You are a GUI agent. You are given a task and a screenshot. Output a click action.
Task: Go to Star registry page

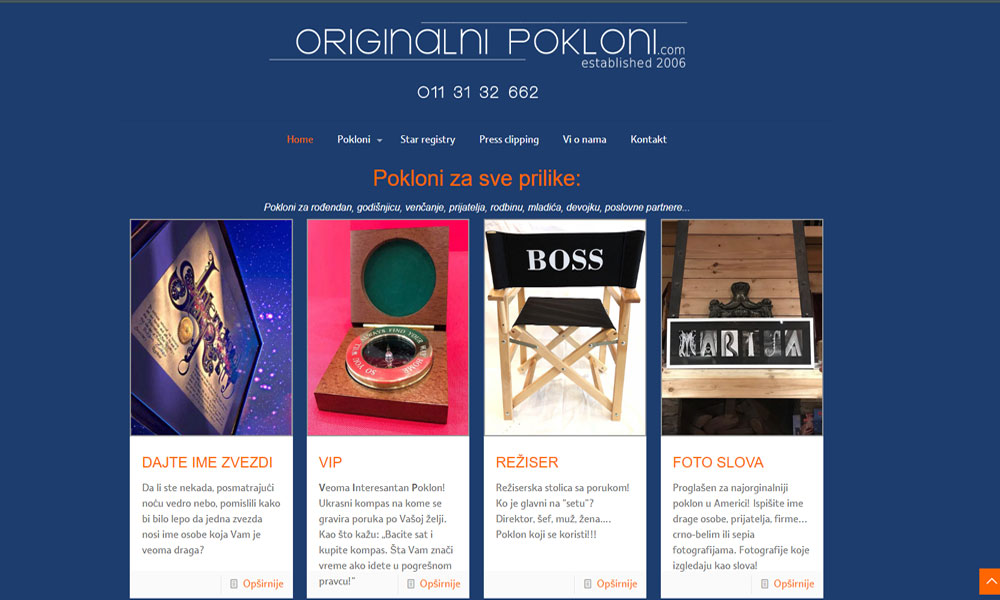tap(427, 140)
